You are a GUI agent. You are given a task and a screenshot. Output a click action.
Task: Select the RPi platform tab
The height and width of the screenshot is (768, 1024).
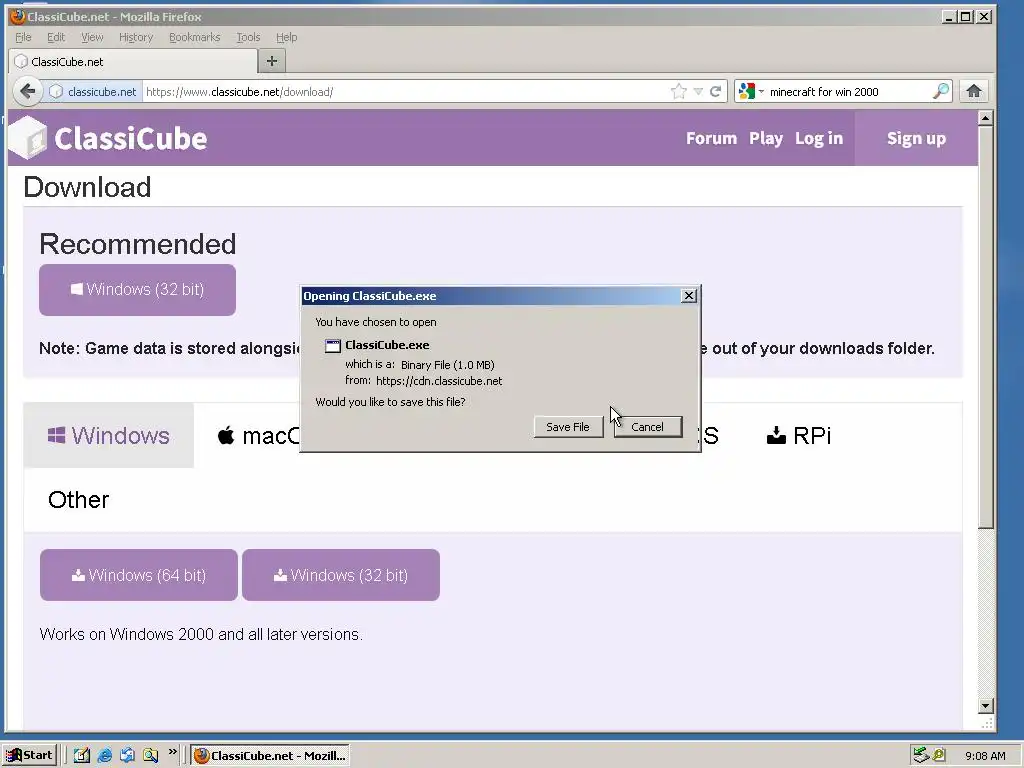pos(799,435)
